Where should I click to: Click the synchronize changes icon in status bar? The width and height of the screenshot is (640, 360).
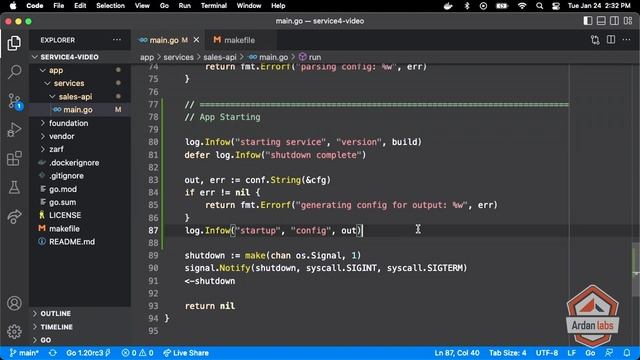(x=53, y=353)
